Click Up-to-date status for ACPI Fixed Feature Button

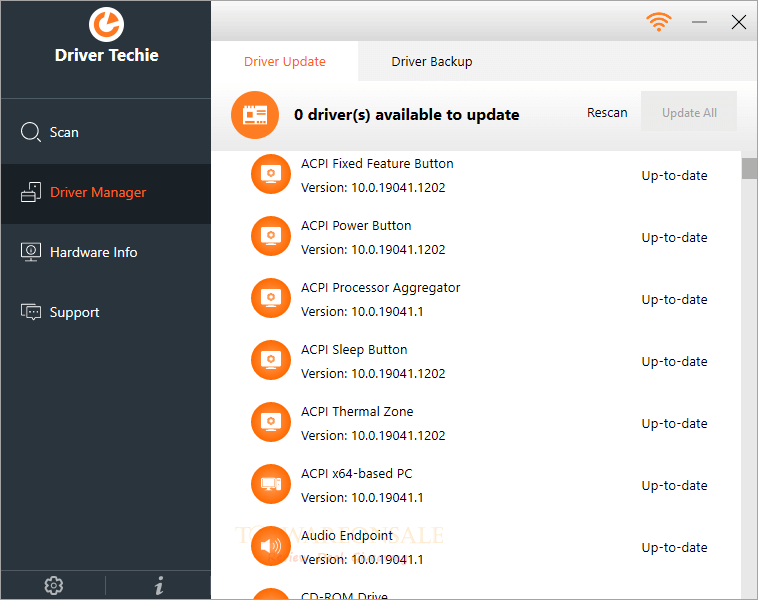(x=674, y=176)
